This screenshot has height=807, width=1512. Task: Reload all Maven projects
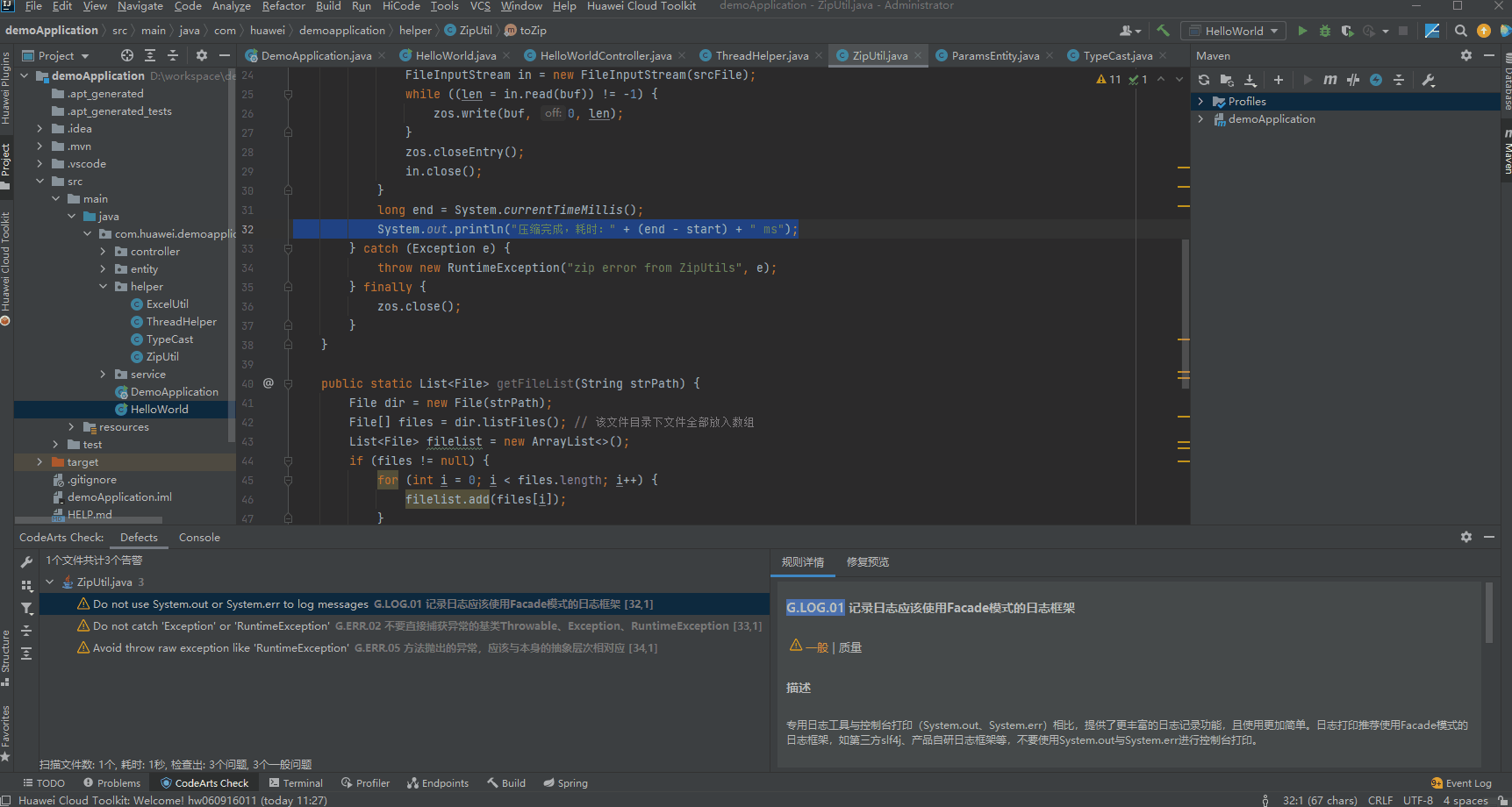1203,80
